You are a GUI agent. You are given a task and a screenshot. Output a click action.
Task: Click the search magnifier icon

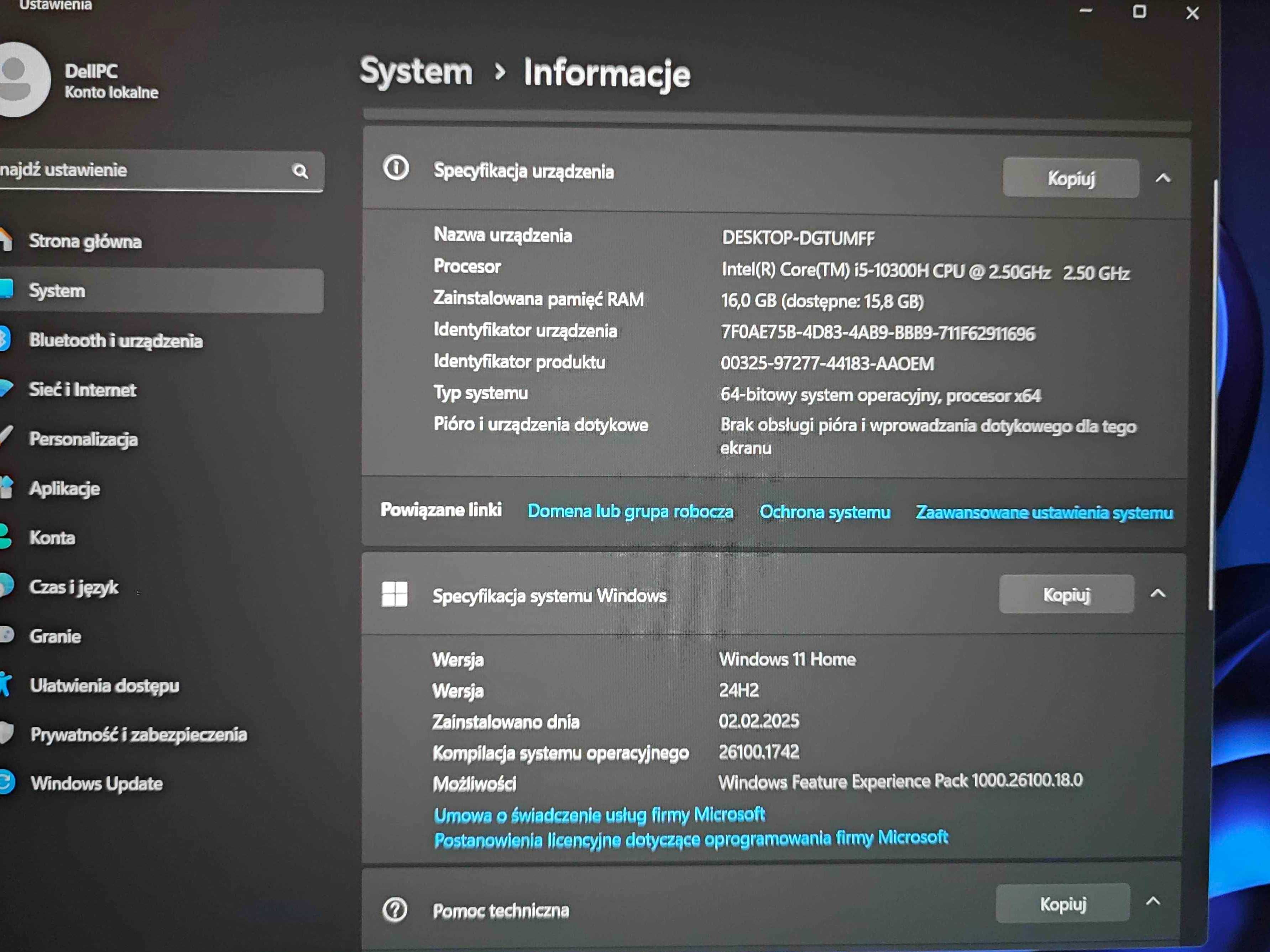point(300,171)
